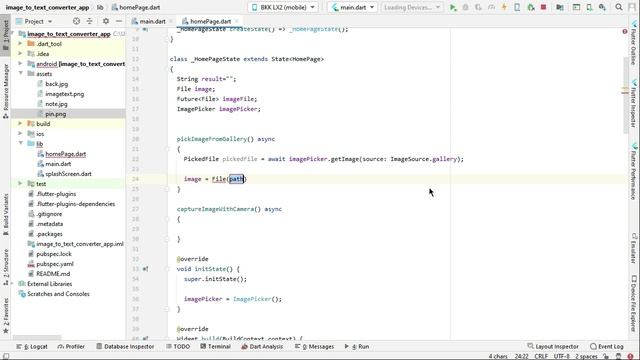The height and width of the screenshot is (360, 640).
Task: Open the Profiler tool window
Action: coord(71,347)
